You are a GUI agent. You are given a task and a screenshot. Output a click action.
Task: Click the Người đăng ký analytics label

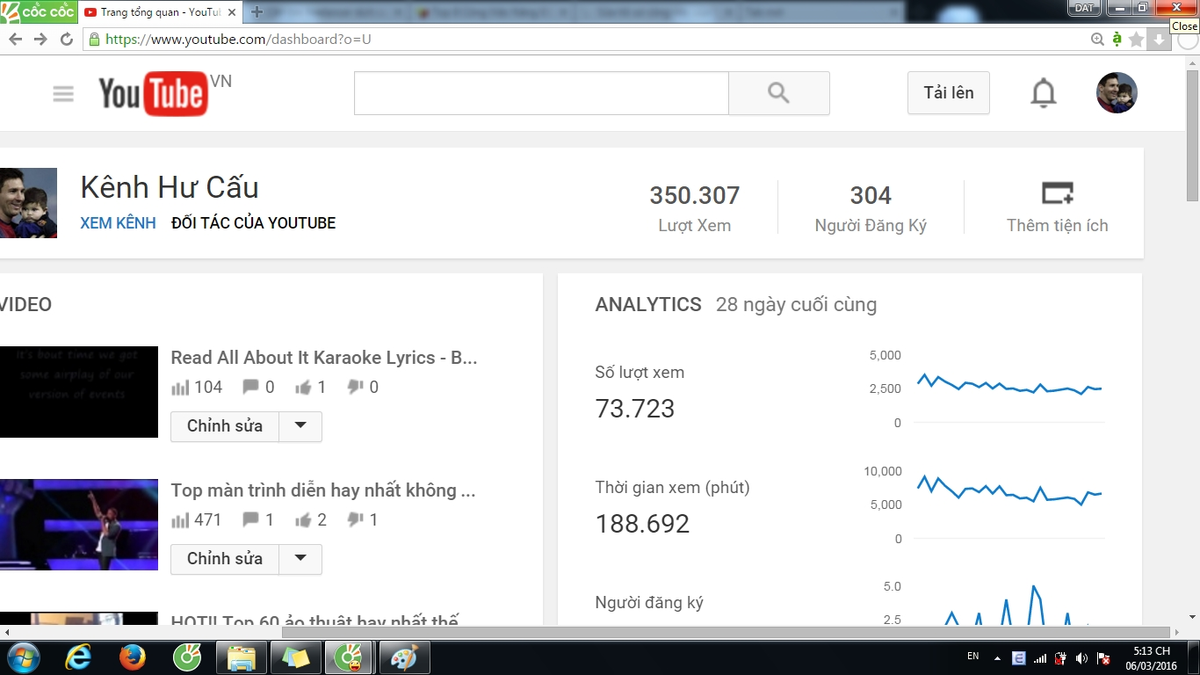tap(649, 603)
